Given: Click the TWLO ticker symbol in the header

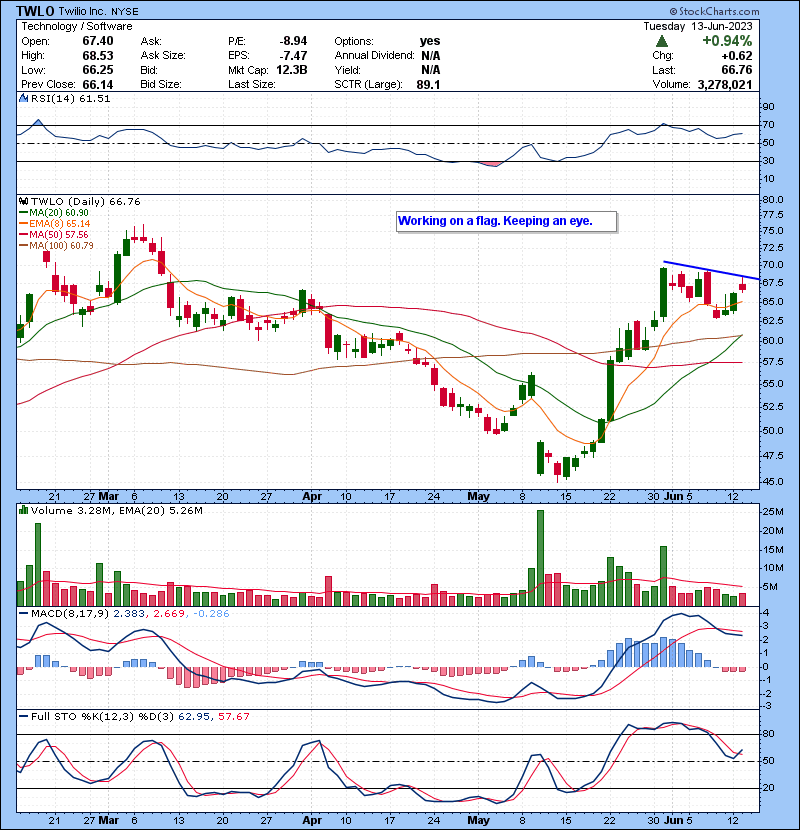Looking at the screenshot, I should click(x=35, y=11).
